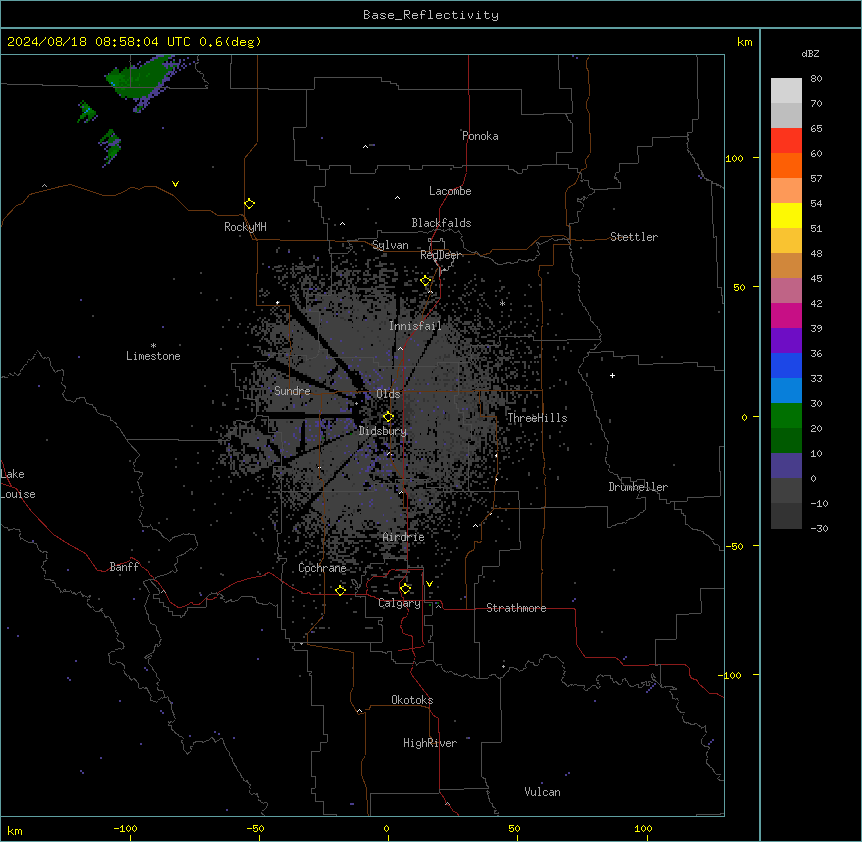
Task: Click the -30 value at the legend bottom
Action: [819, 528]
